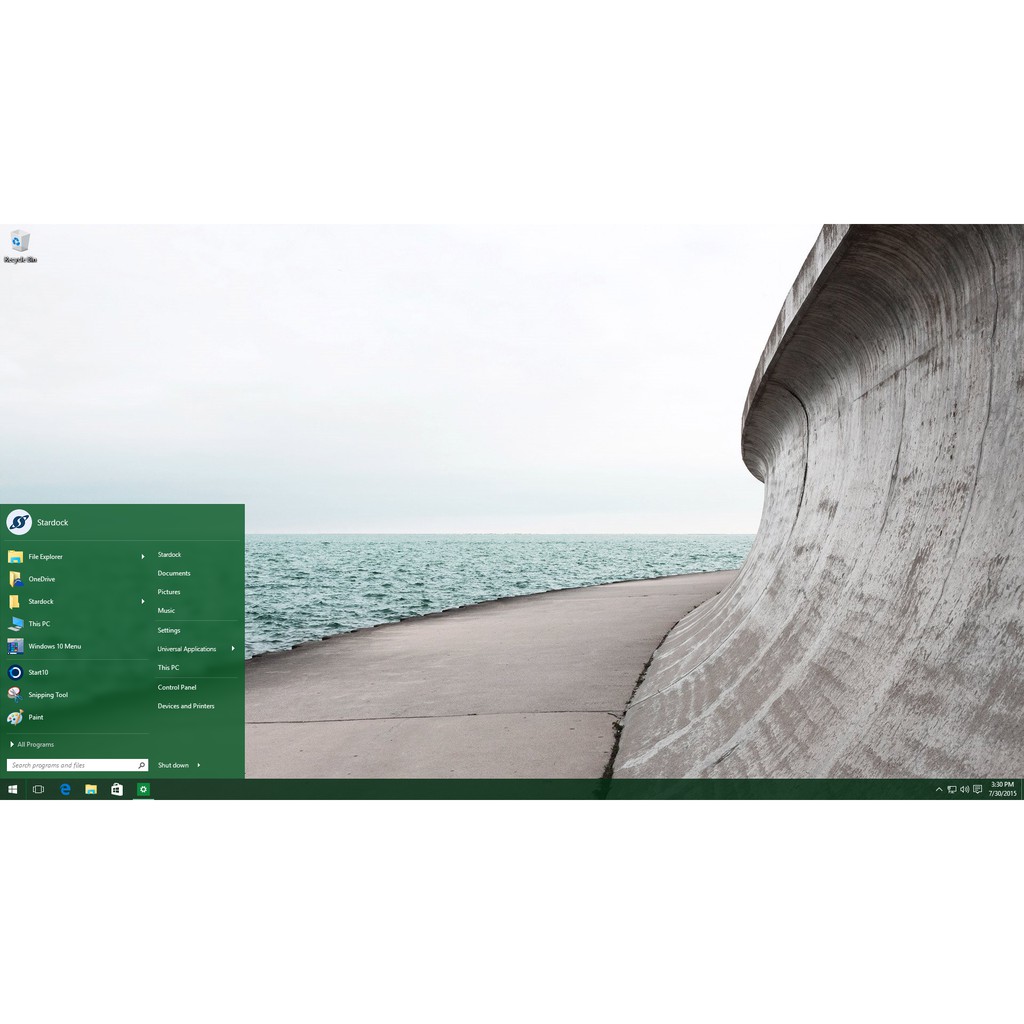Click the Task View taskbar button

pos(38,789)
